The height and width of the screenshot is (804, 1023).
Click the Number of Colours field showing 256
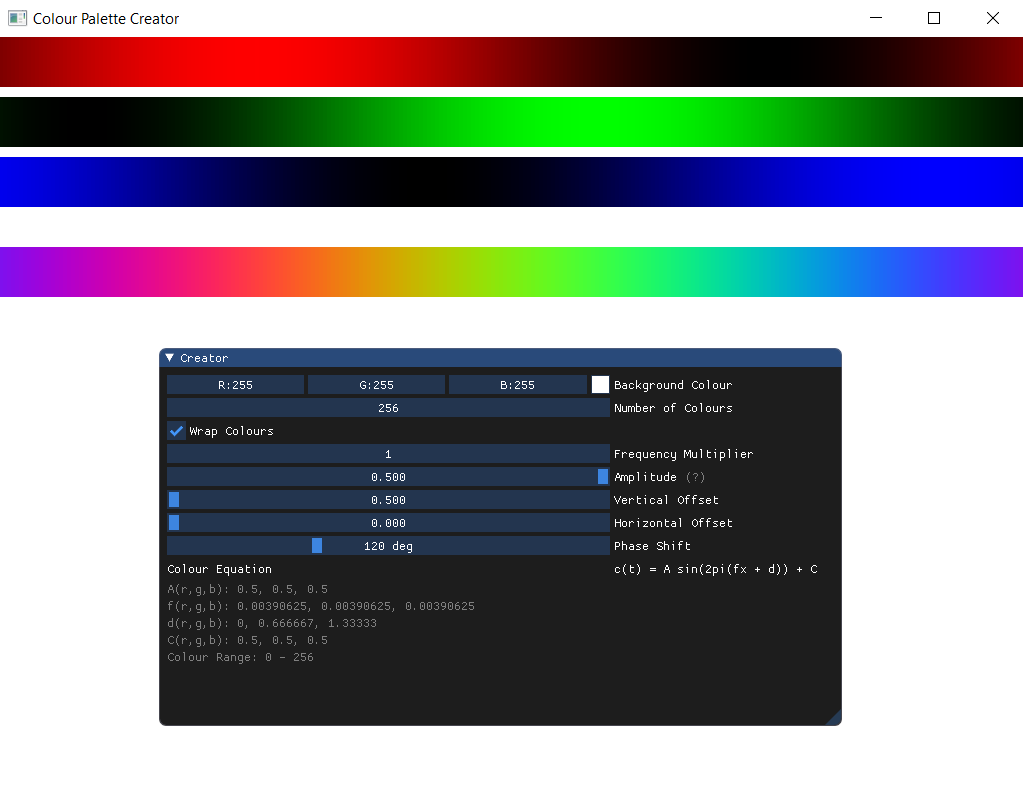(x=388, y=408)
